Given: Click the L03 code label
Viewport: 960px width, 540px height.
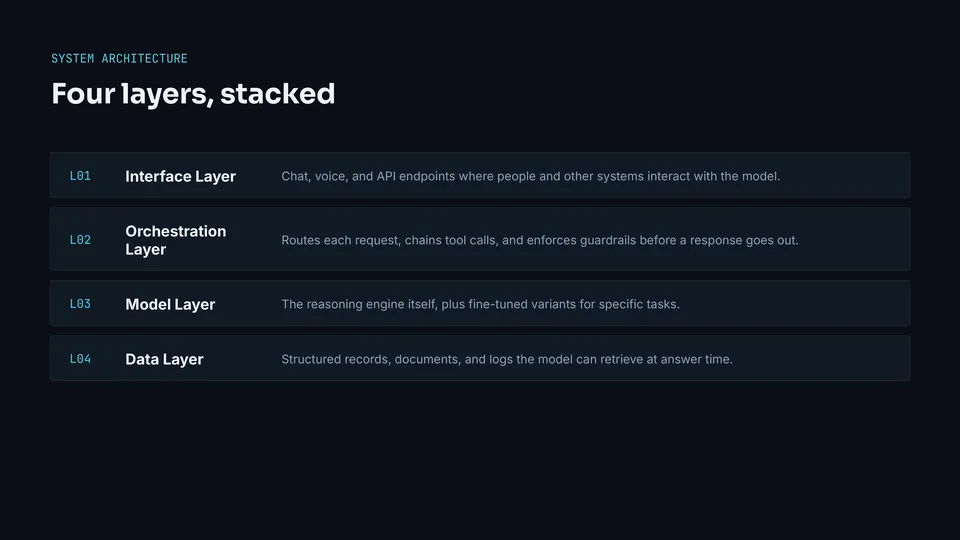Looking at the screenshot, I should click(x=80, y=304).
